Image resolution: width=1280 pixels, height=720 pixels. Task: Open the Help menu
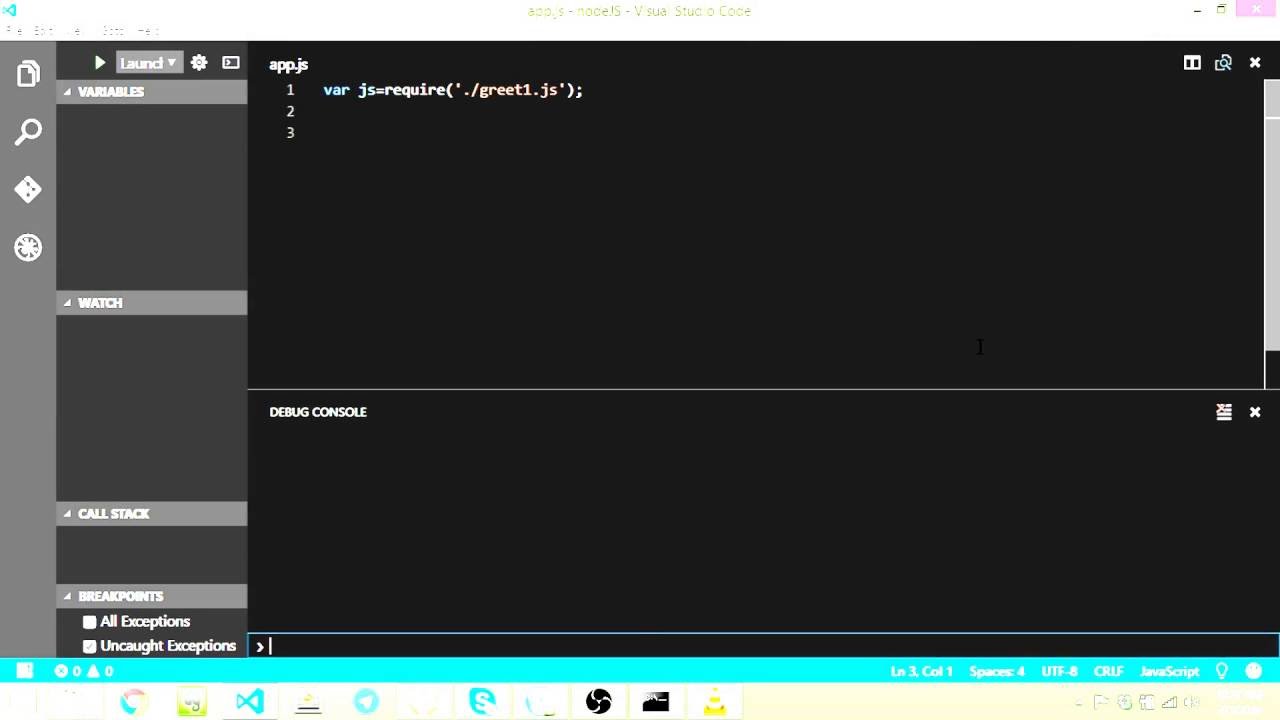(x=147, y=30)
